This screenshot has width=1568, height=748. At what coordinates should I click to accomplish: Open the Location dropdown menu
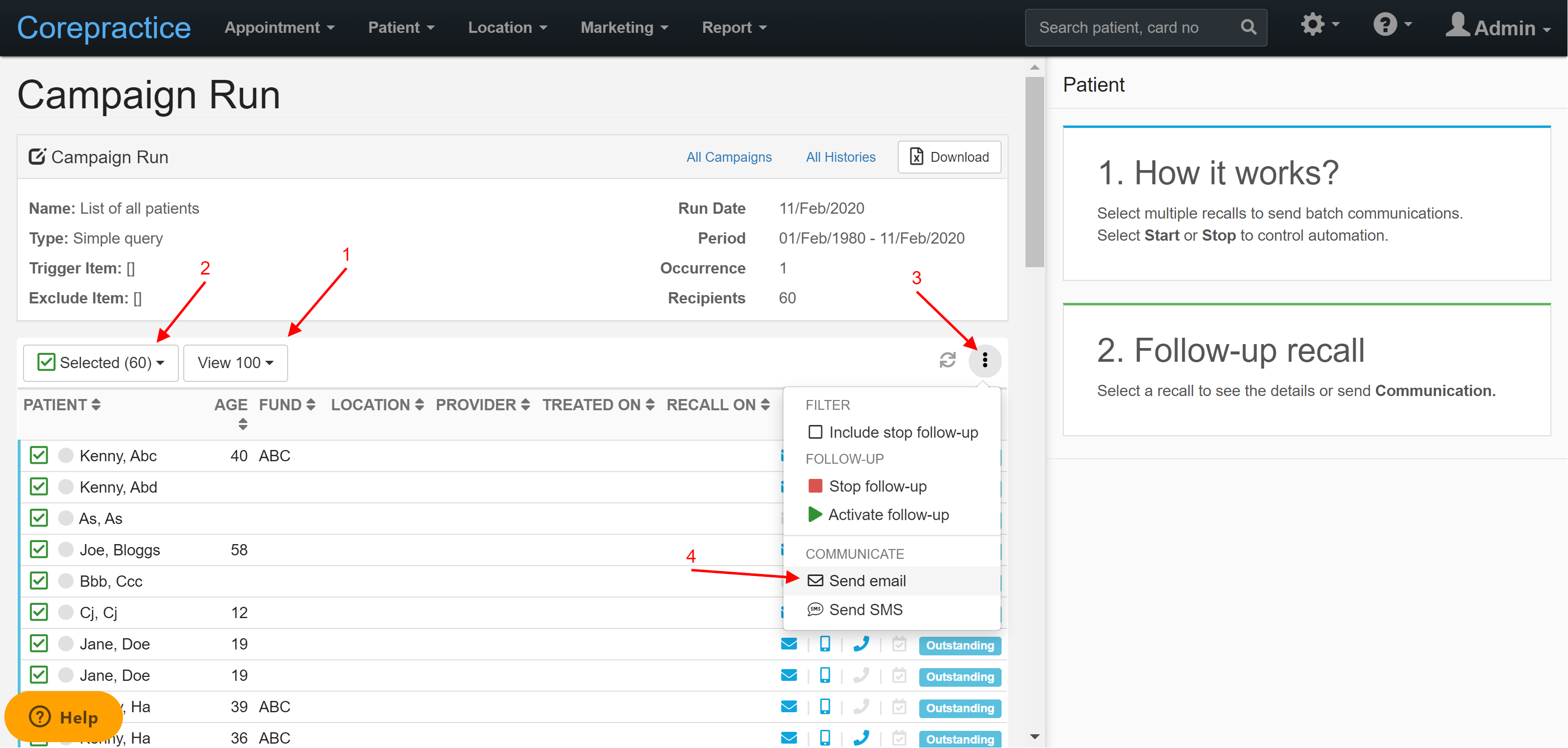pos(508,27)
